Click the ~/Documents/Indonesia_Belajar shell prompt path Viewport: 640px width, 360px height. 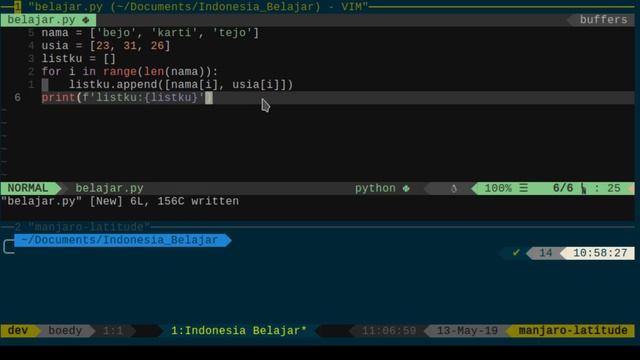[x=120, y=240]
